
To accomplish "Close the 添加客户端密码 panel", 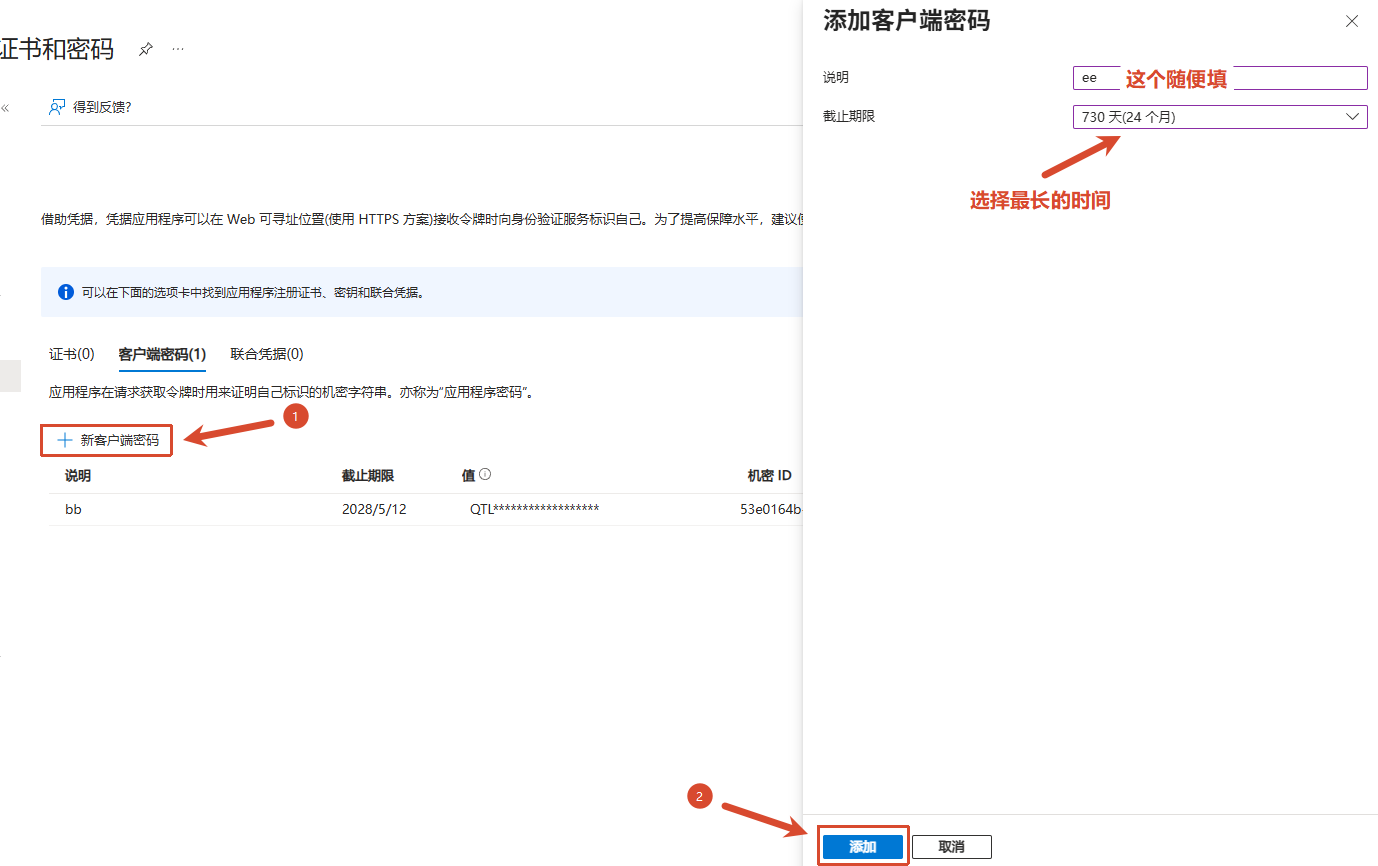I will 1352,21.
